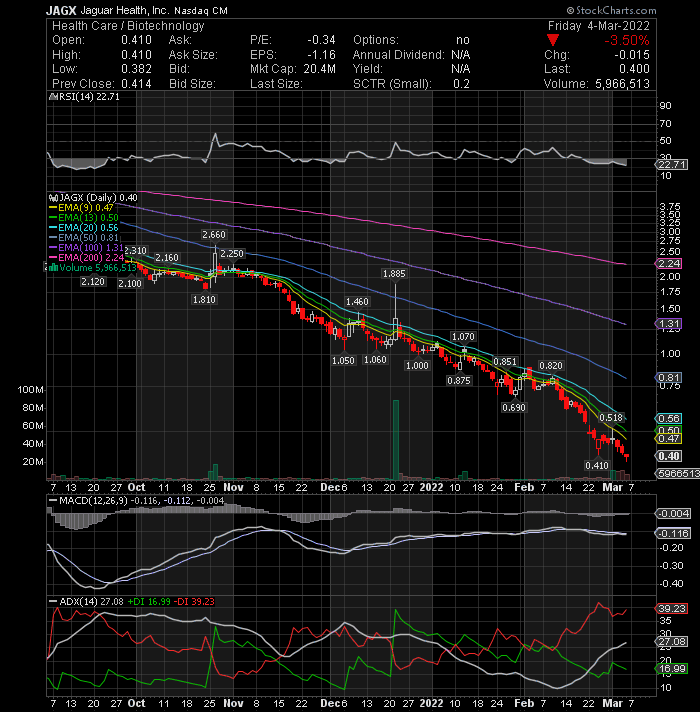Click the Prev Close value 0.414
700x712 pixels.
pos(136,84)
